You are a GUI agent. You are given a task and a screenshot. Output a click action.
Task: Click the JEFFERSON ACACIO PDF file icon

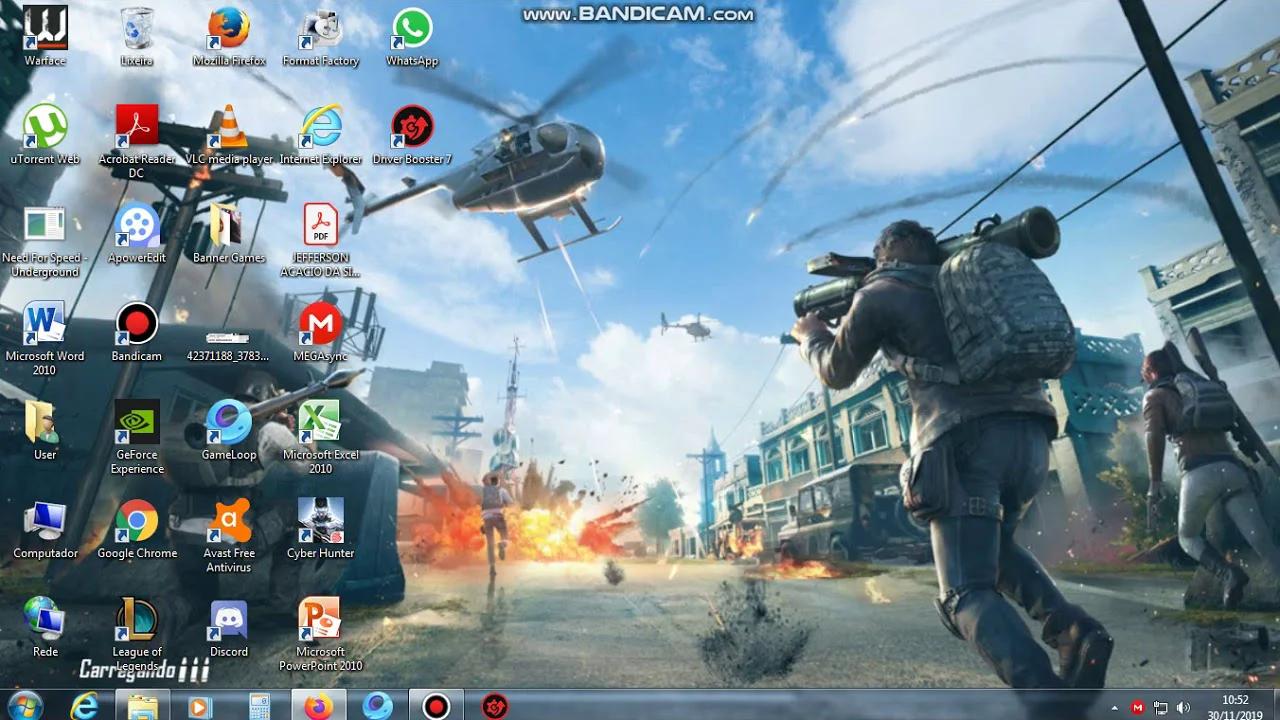[321, 226]
